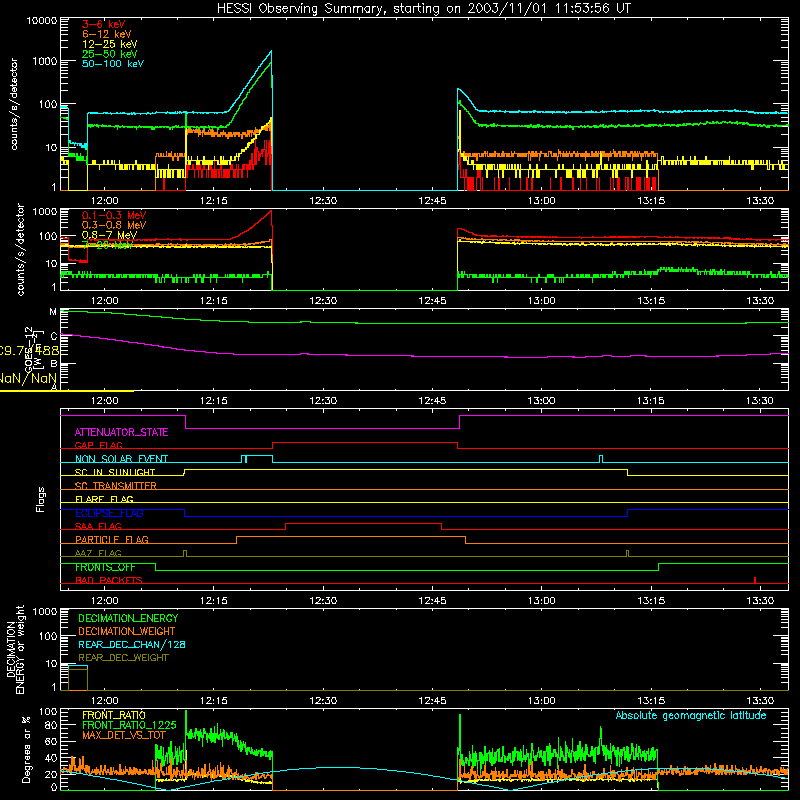This screenshot has width=800, height=800.
Task: Select the 0.1-0.3 MeV legend label
Action: [114, 215]
